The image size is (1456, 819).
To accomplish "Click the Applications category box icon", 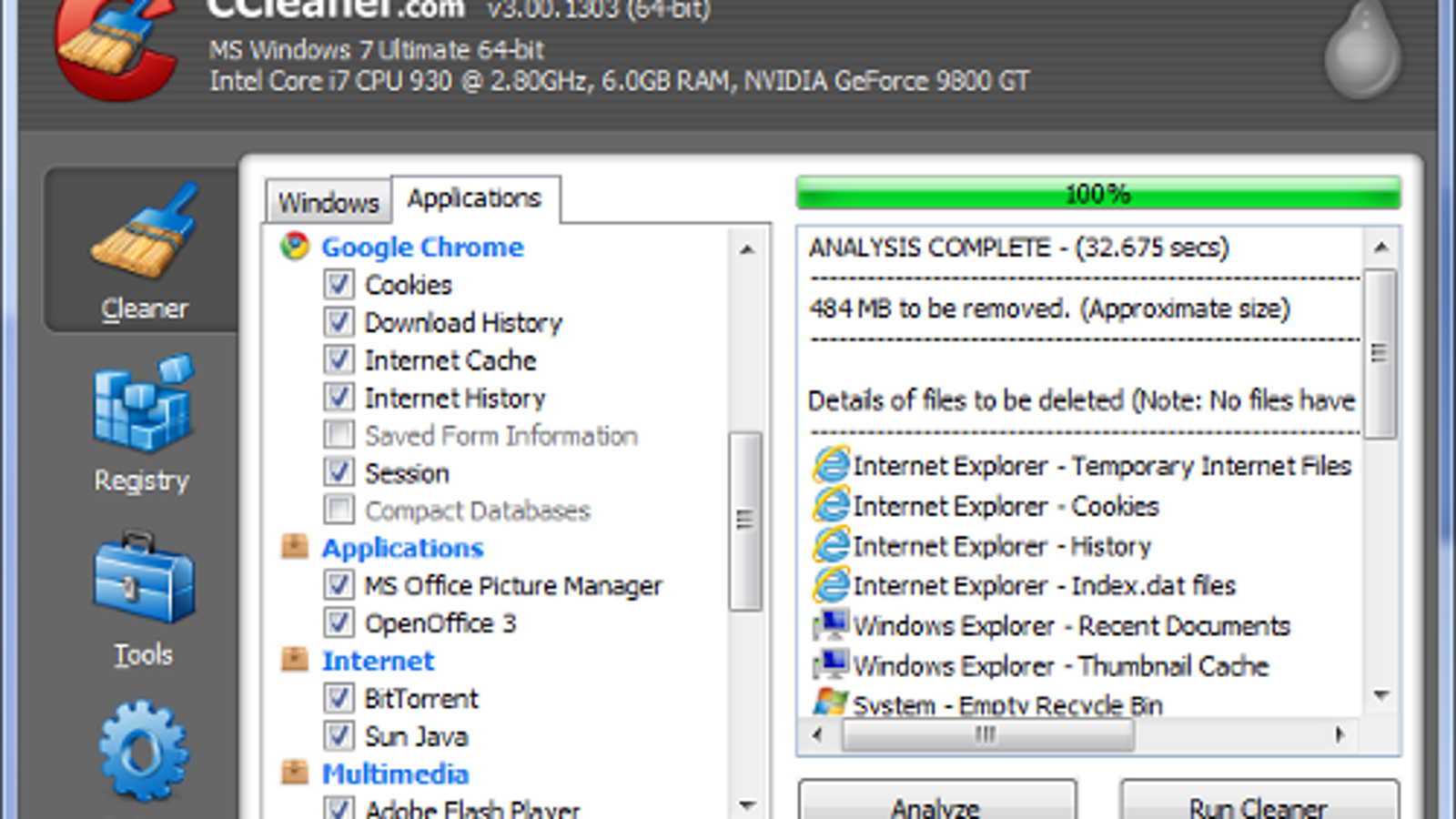I will pos(294,546).
